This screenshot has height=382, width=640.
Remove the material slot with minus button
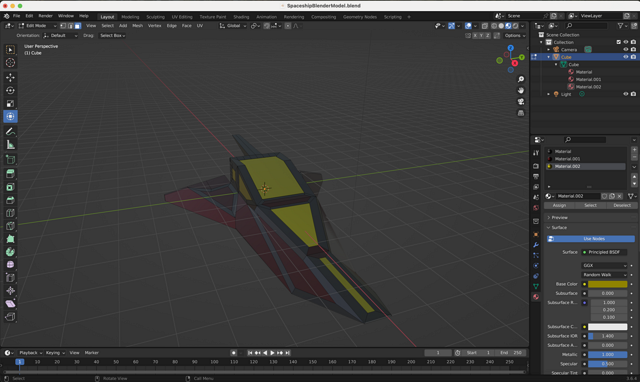point(634,157)
